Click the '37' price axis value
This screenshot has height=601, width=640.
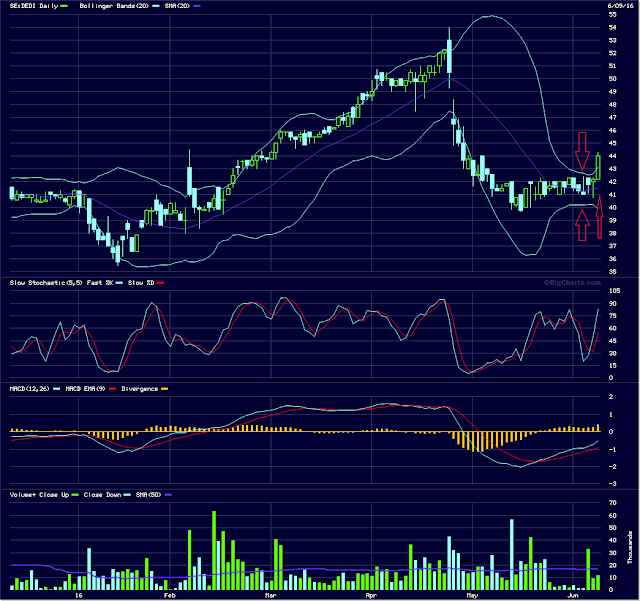click(612, 246)
